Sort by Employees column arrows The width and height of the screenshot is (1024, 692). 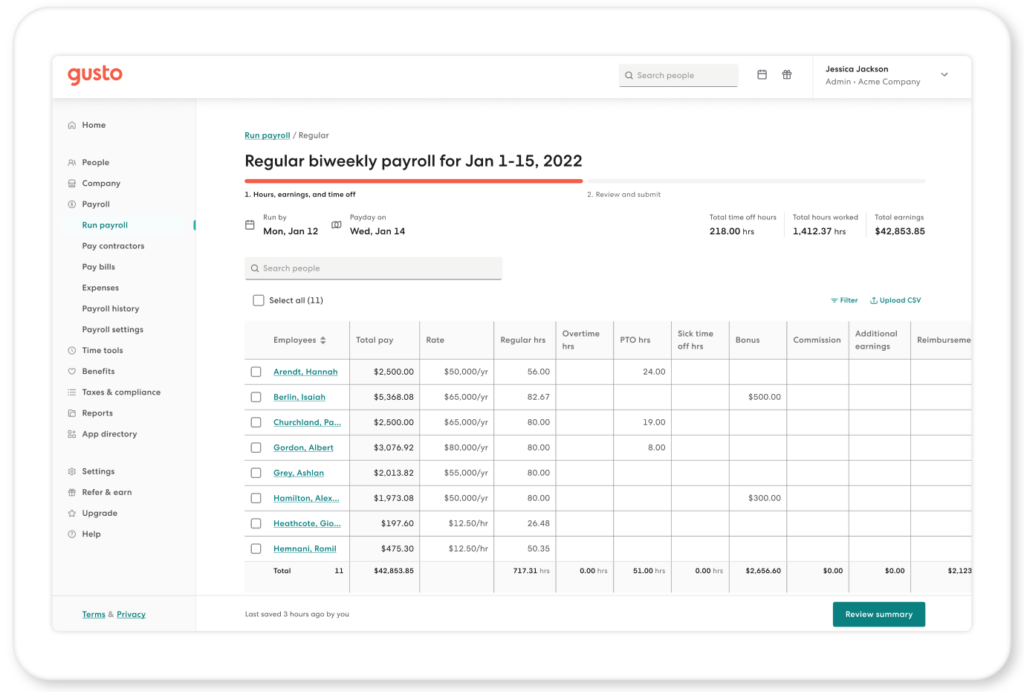click(x=323, y=340)
